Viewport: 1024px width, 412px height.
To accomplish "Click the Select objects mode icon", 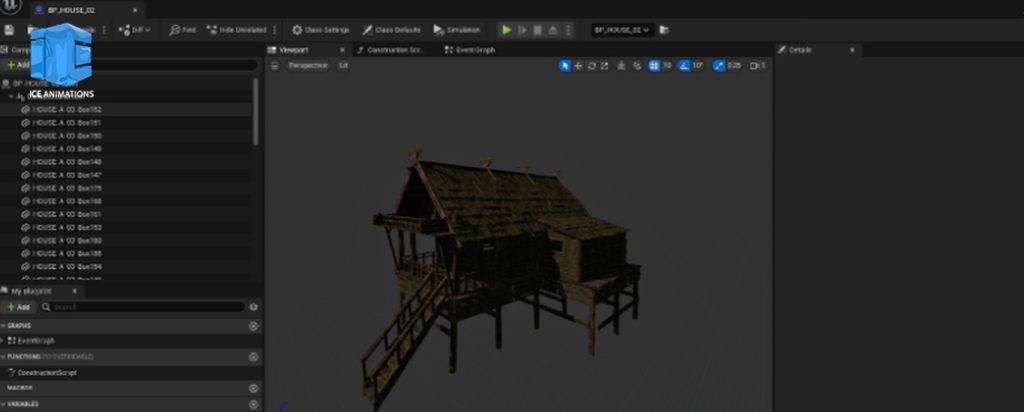I will tap(564, 65).
